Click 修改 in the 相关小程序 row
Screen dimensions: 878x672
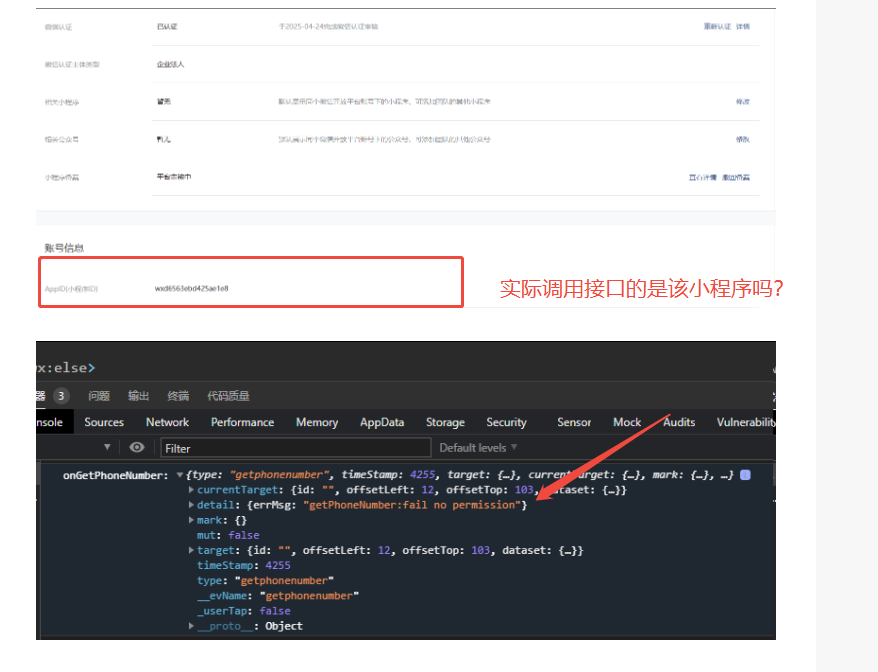click(742, 101)
